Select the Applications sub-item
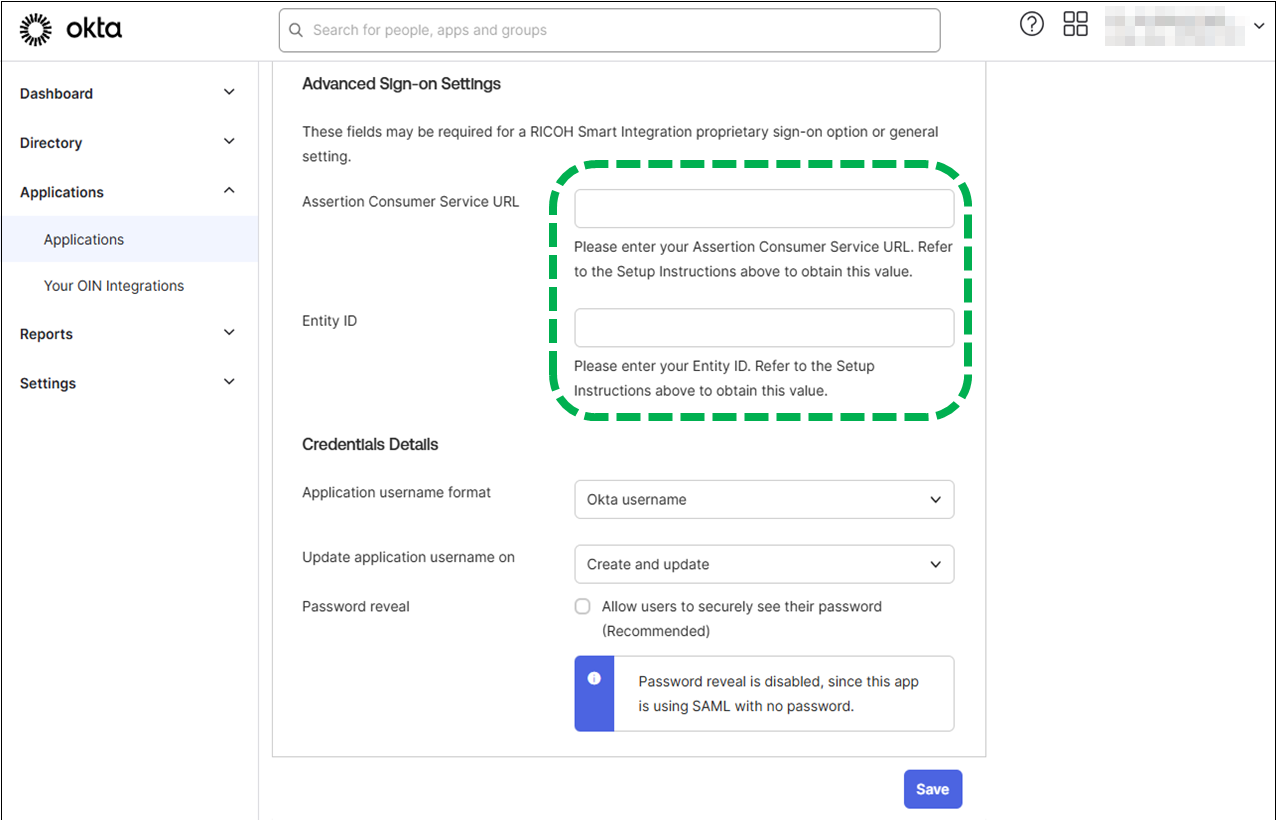1276x820 pixels. click(x=83, y=239)
